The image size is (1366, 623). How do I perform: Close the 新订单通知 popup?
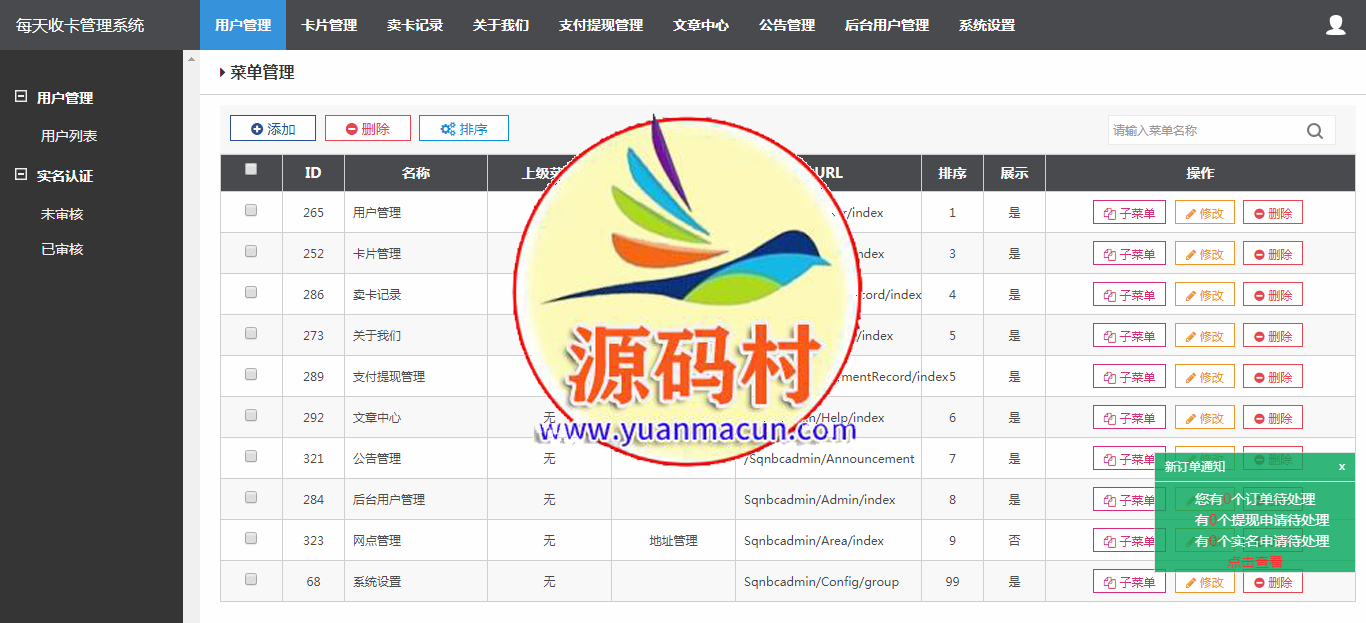1342,466
